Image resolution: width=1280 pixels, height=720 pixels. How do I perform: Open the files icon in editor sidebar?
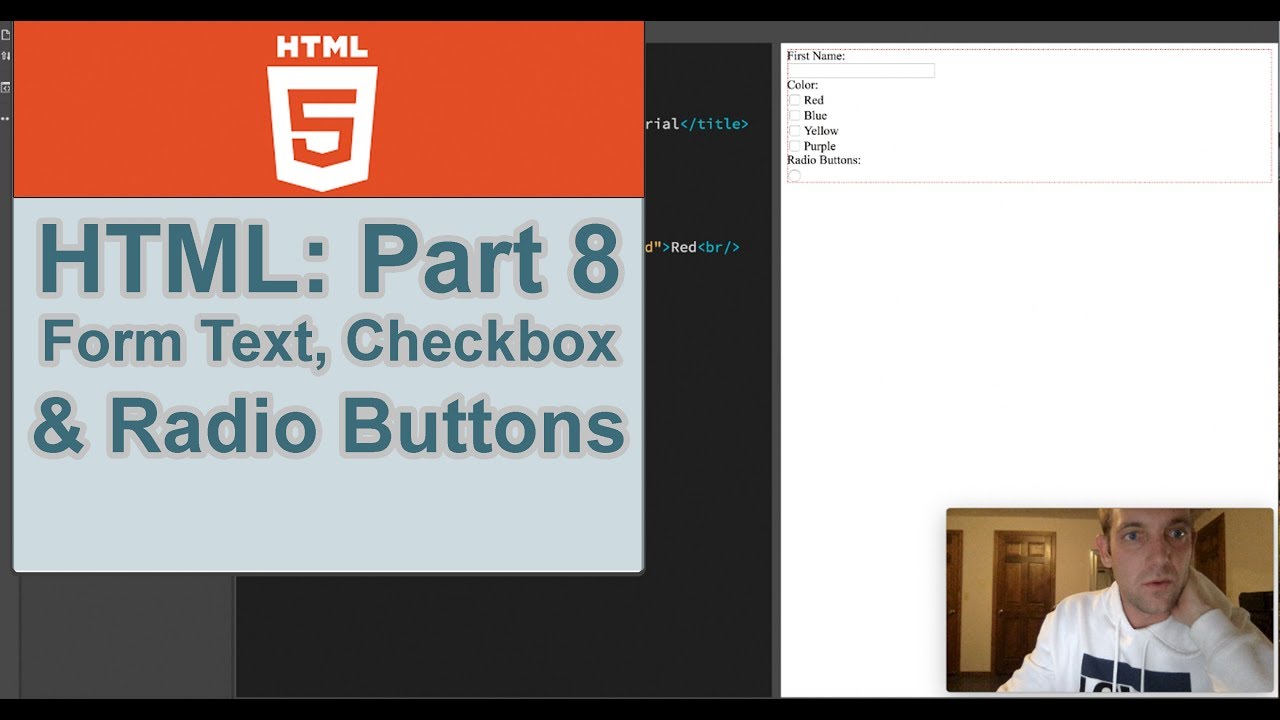pyautogui.click(x=5, y=34)
